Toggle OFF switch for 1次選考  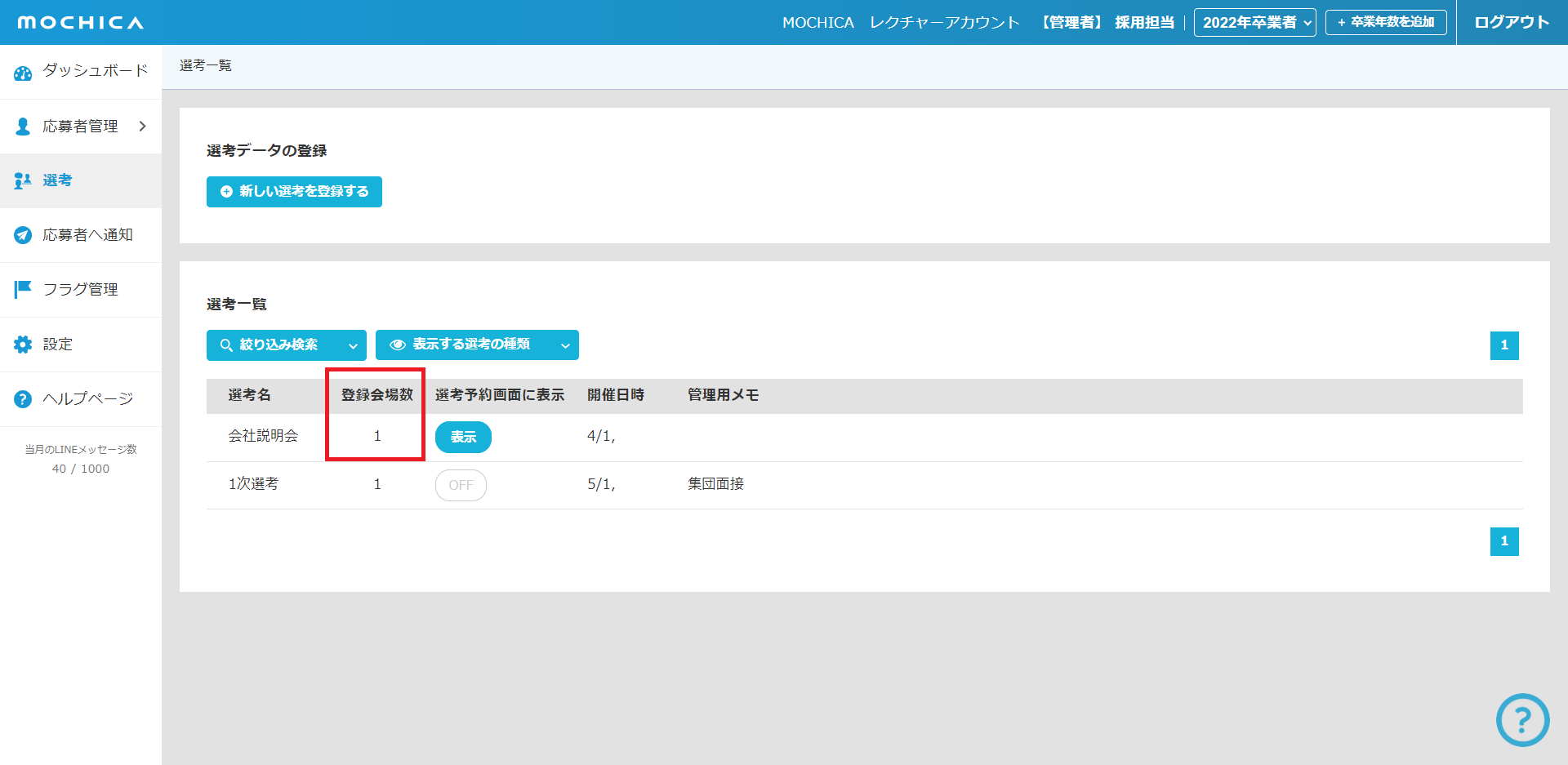(x=461, y=485)
